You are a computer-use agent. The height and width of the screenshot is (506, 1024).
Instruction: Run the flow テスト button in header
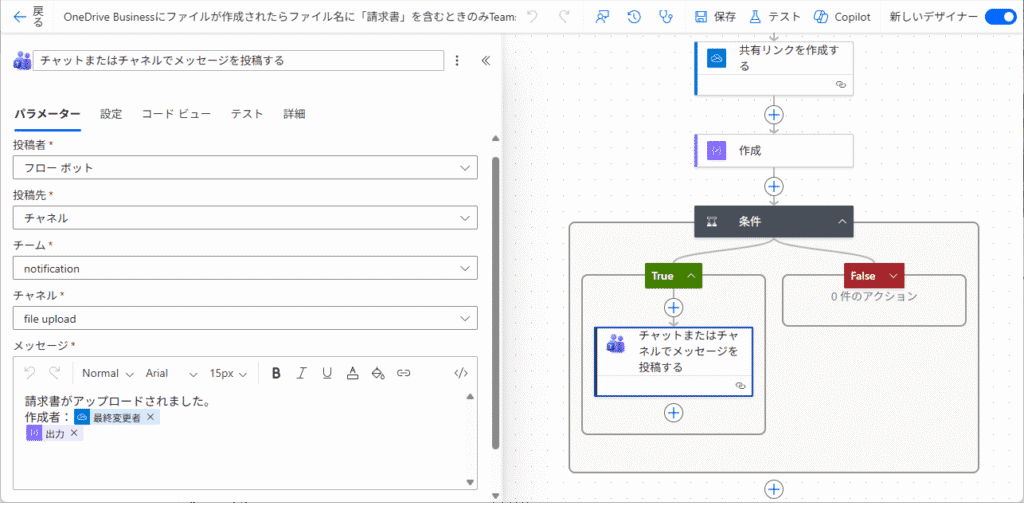tap(775, 17)
